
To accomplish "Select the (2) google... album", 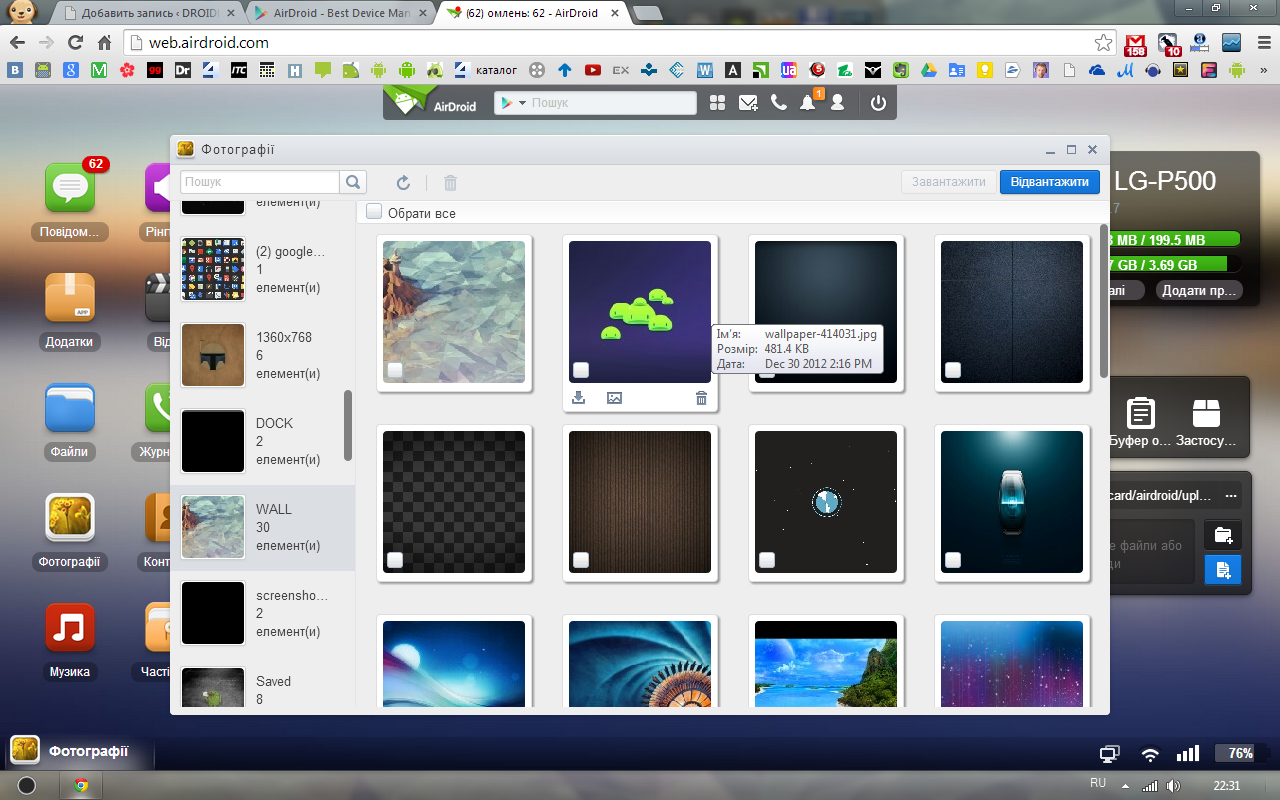I will [263, 269].
